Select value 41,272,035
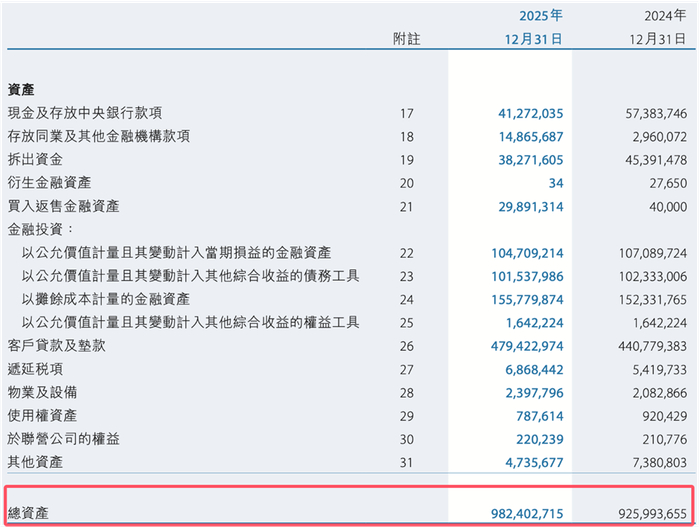700x528 pixels. [x=530, y=113]
